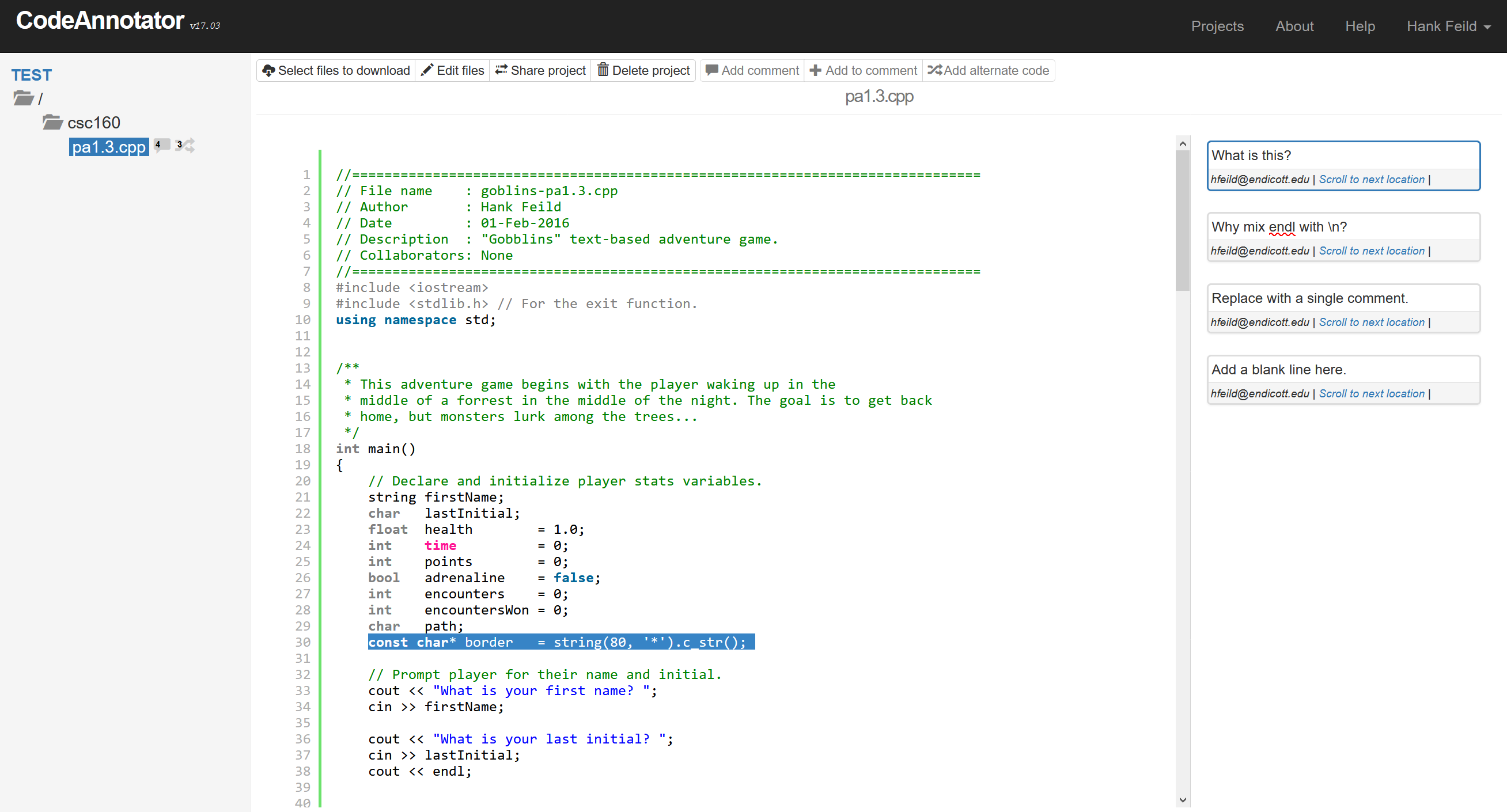Click the Share project arrows icon
Screen dimensions: 1507x812
pos(501,70)
